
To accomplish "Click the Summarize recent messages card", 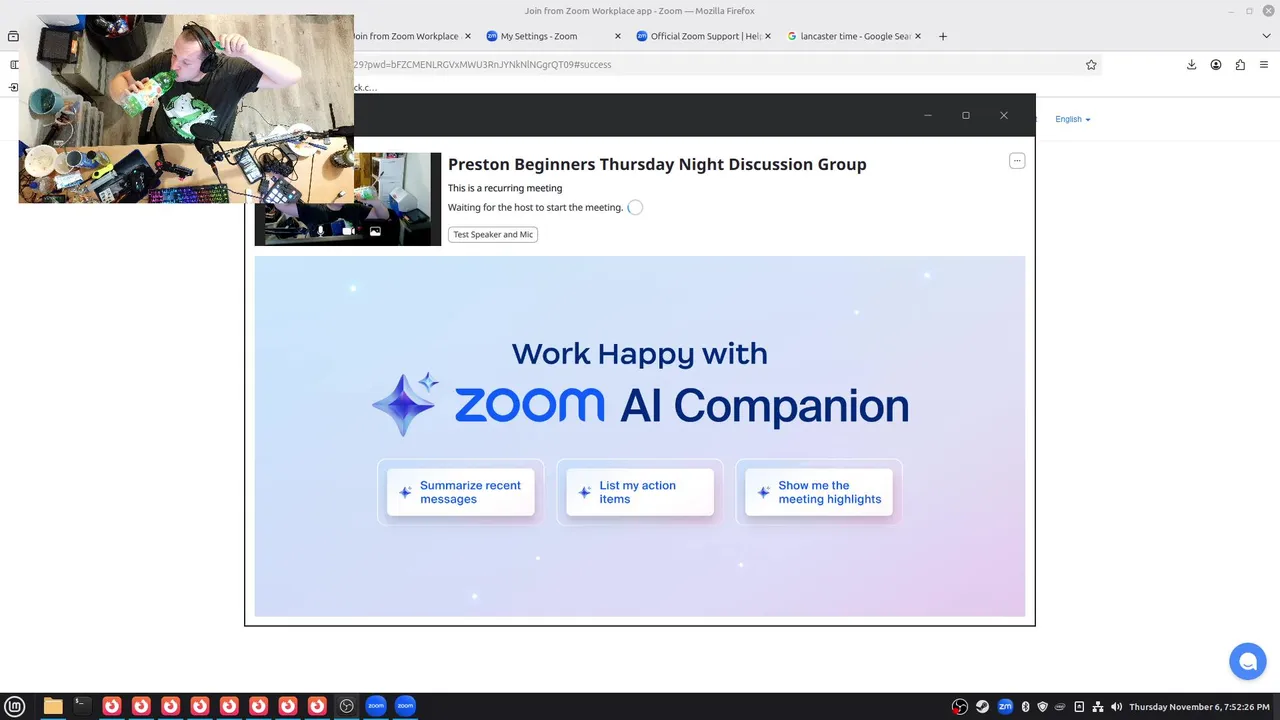I will tap(461, 492).
